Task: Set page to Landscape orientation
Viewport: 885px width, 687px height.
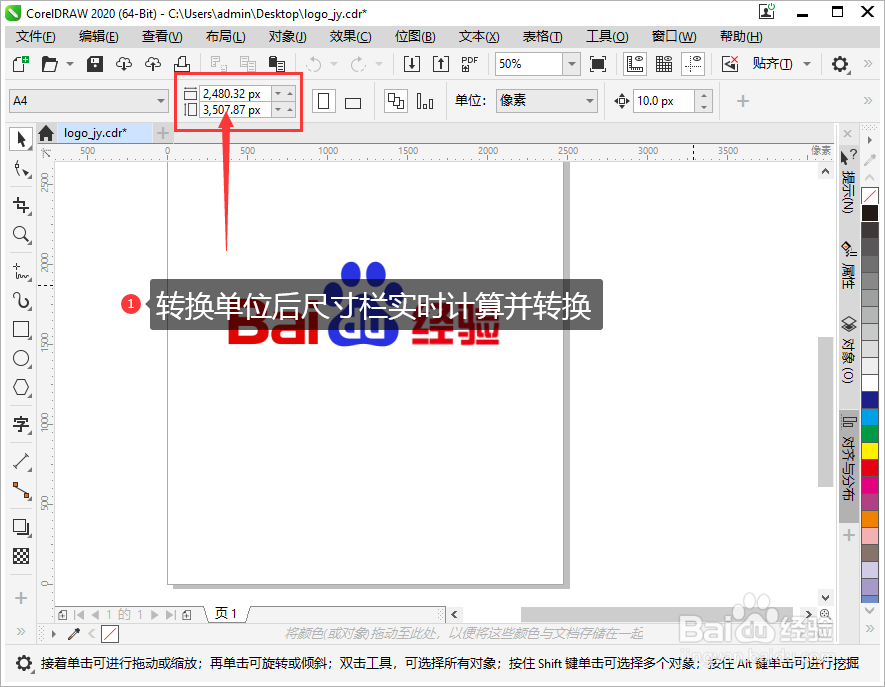Action: coord(353,102)
